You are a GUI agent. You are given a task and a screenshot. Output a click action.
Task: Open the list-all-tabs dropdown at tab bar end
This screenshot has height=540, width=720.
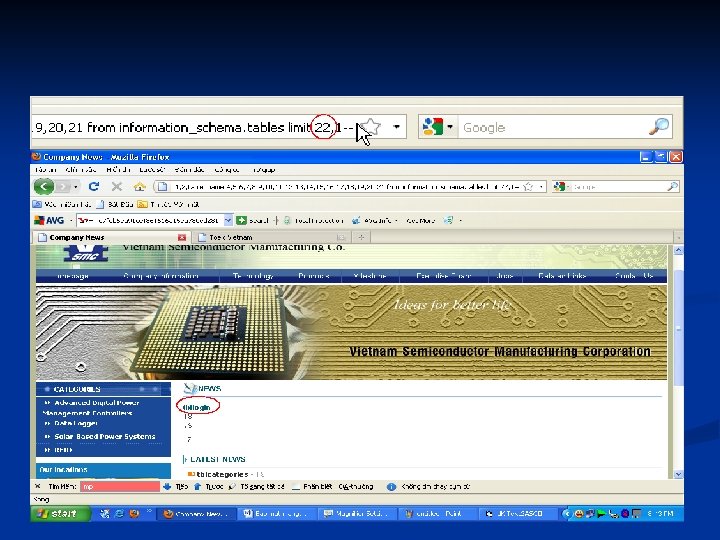[x=679, y=237]
